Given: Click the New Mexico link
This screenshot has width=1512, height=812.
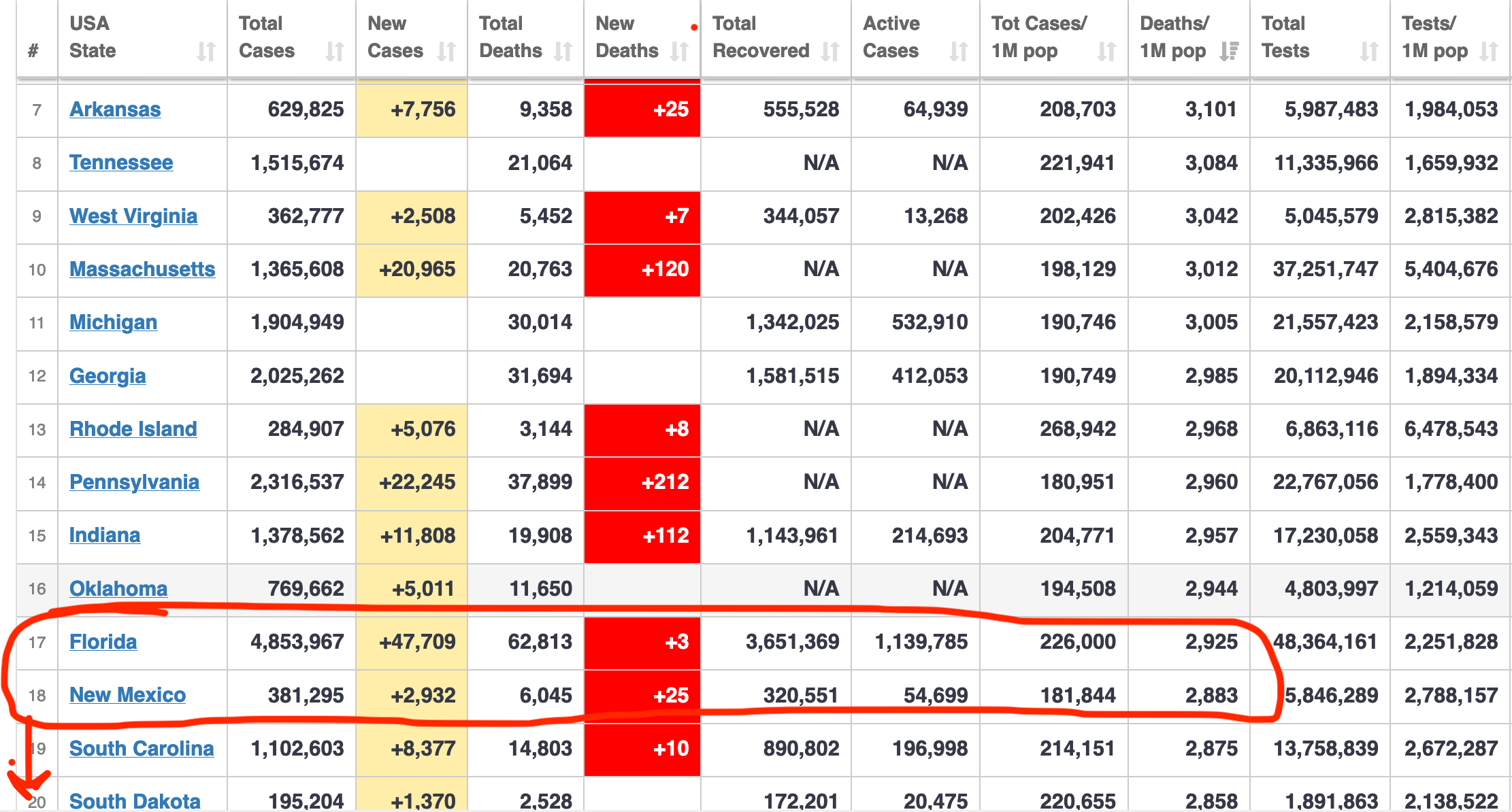Looking at the screenshot, I should [x=127, y=695].
